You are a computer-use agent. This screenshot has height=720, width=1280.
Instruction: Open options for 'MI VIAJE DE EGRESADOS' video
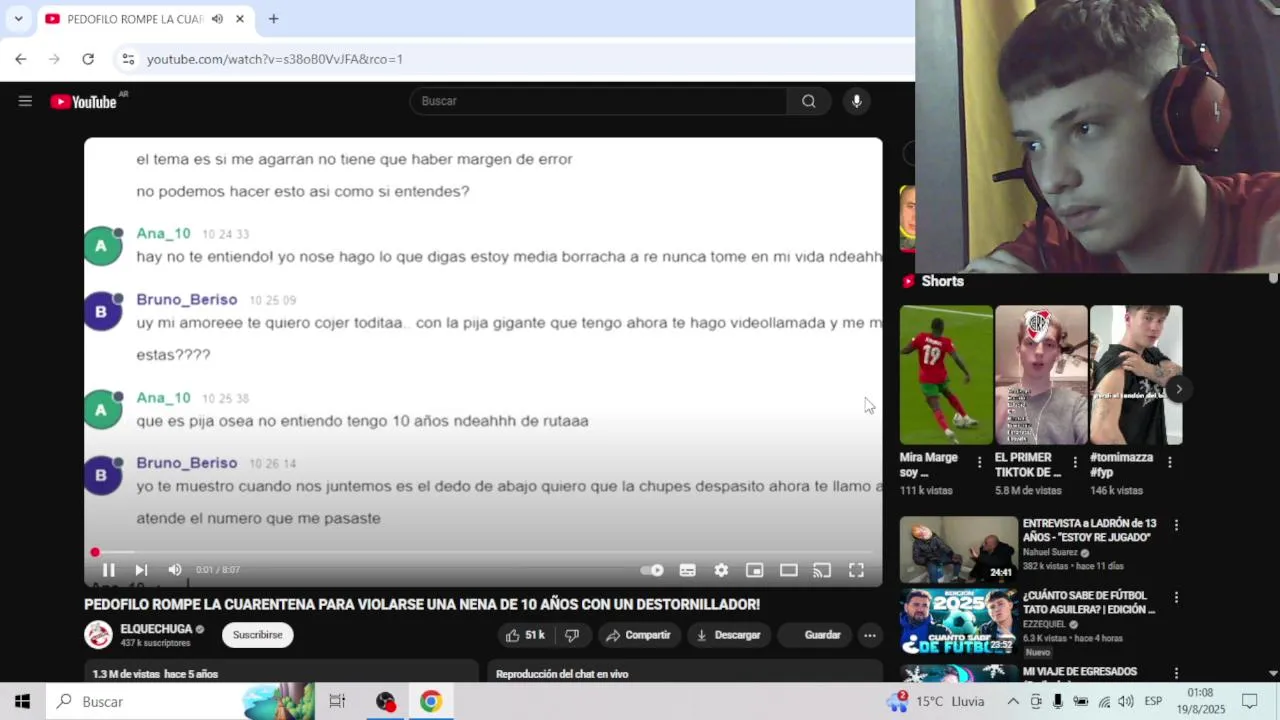[1176, 673]
